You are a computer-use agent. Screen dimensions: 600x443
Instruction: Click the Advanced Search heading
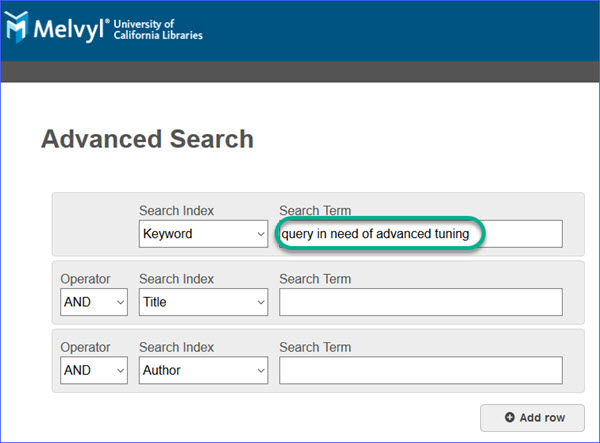click(147, 138)
